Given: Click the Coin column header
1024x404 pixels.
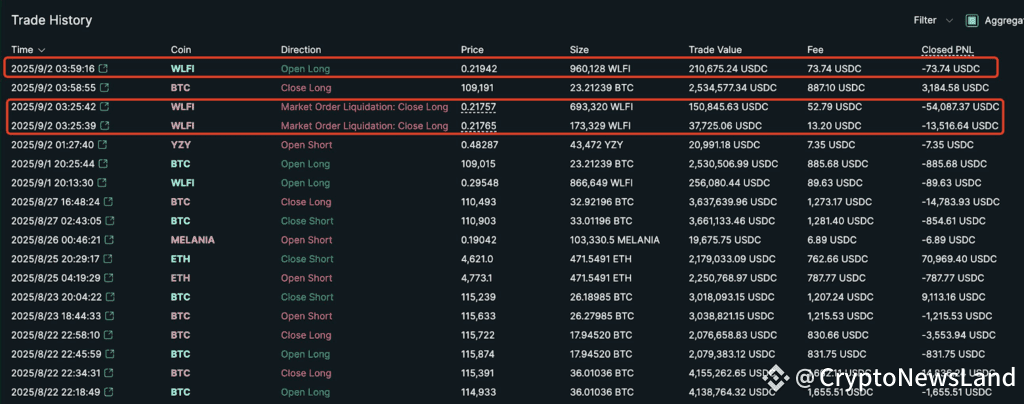Looking at the screenshot, I should click(x=181, y=50).
